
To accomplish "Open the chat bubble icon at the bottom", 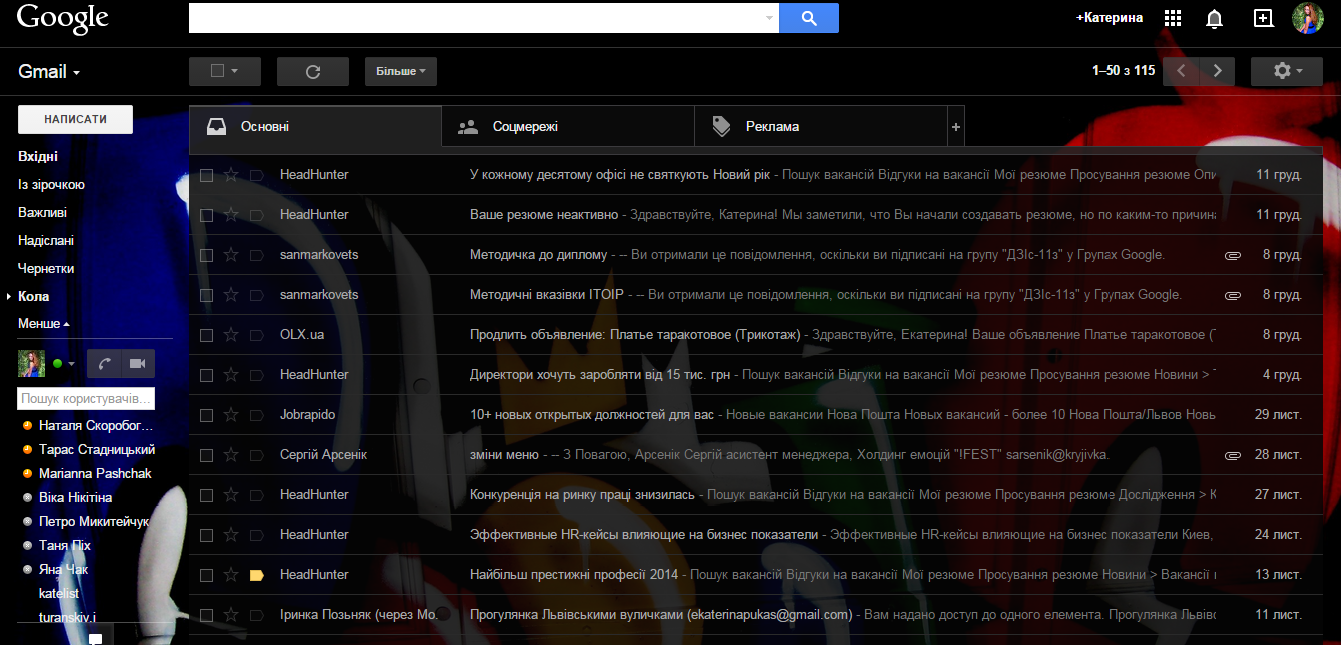I will click(x=95, y=638).
